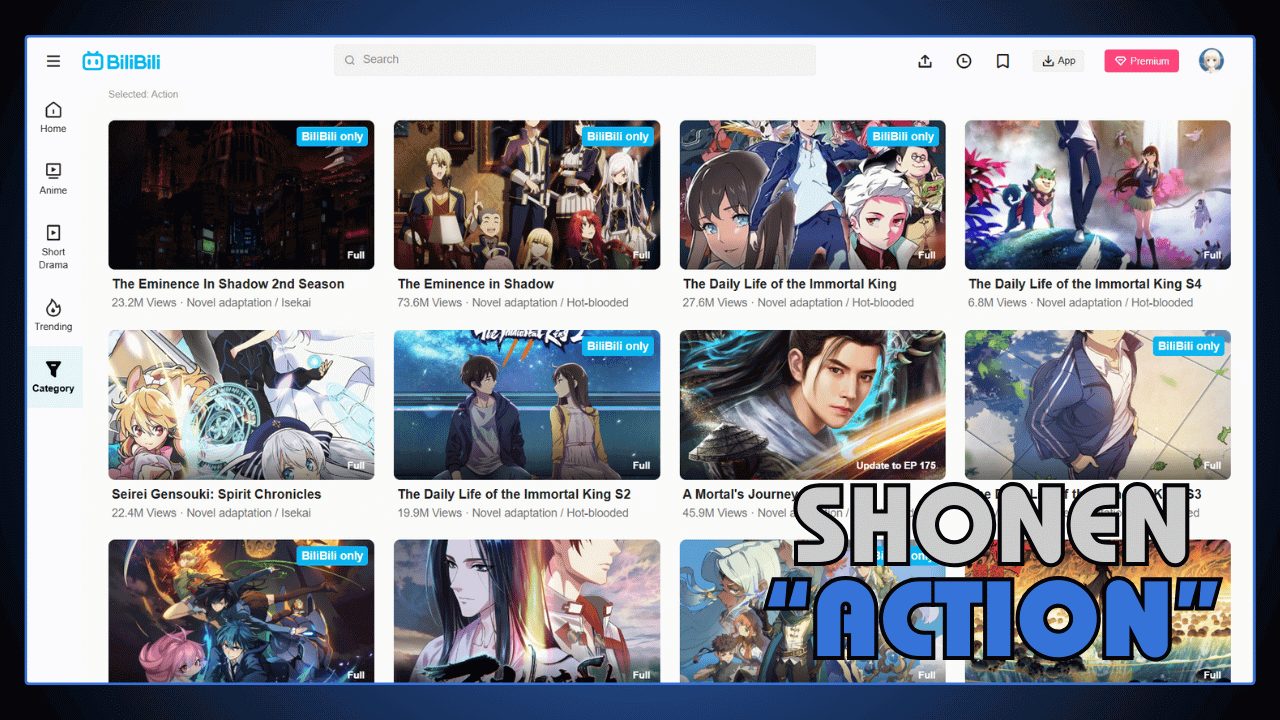Open the App download dropdown
1280x720 pixels.
coord(1058,60)
